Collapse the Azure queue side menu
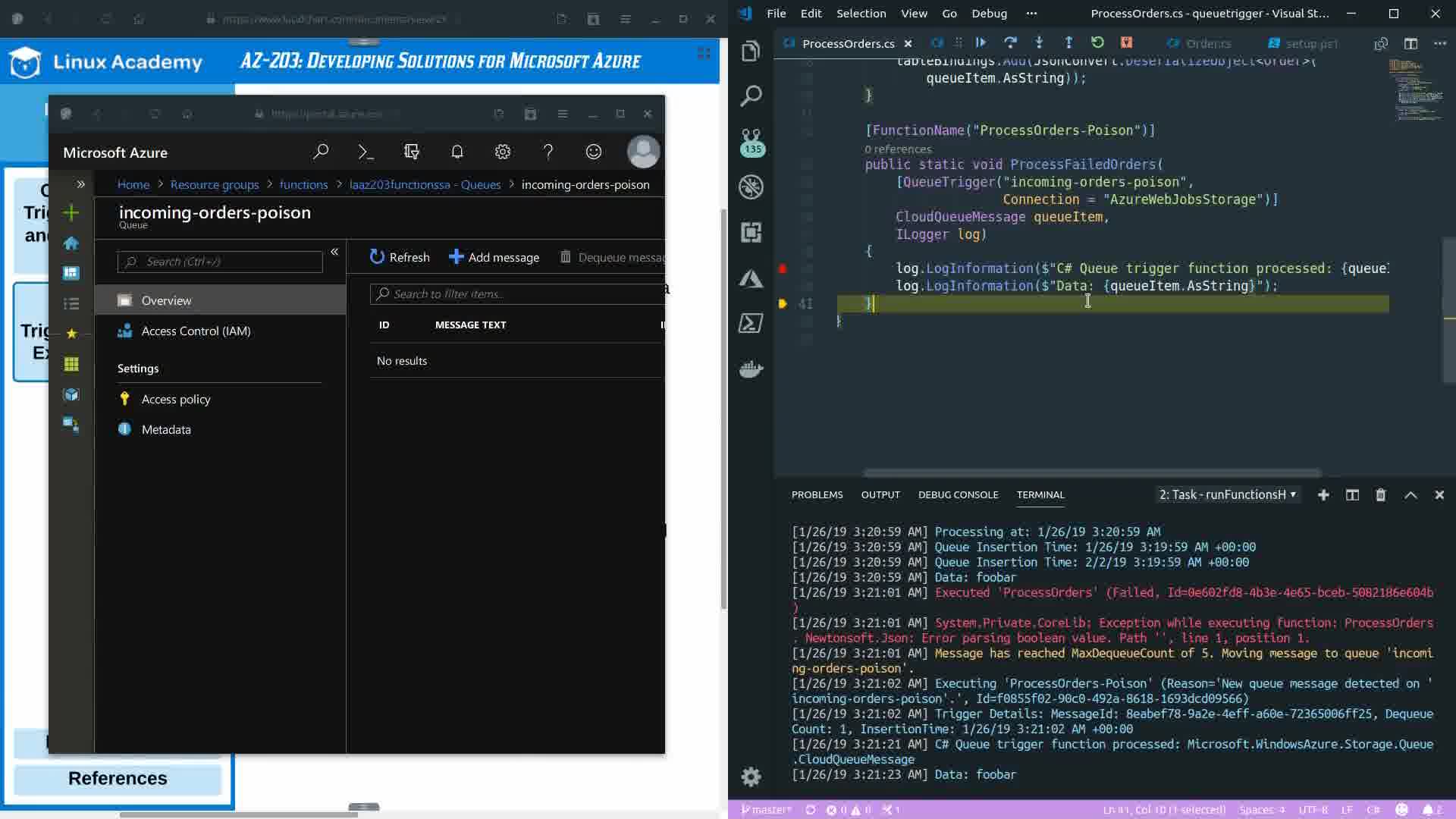Viewport: 1456px width, 819px height. point(334,252)
